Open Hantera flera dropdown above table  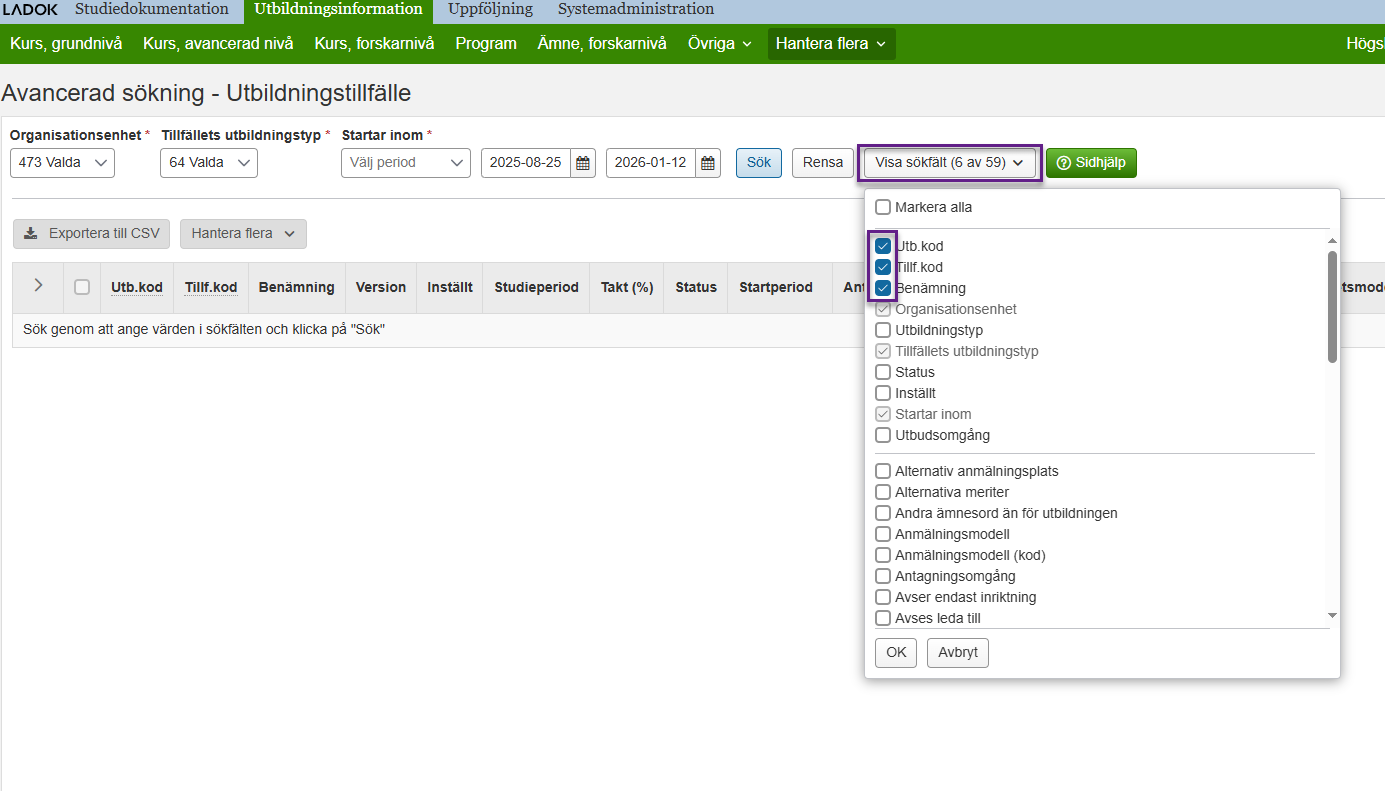point(243,234)
